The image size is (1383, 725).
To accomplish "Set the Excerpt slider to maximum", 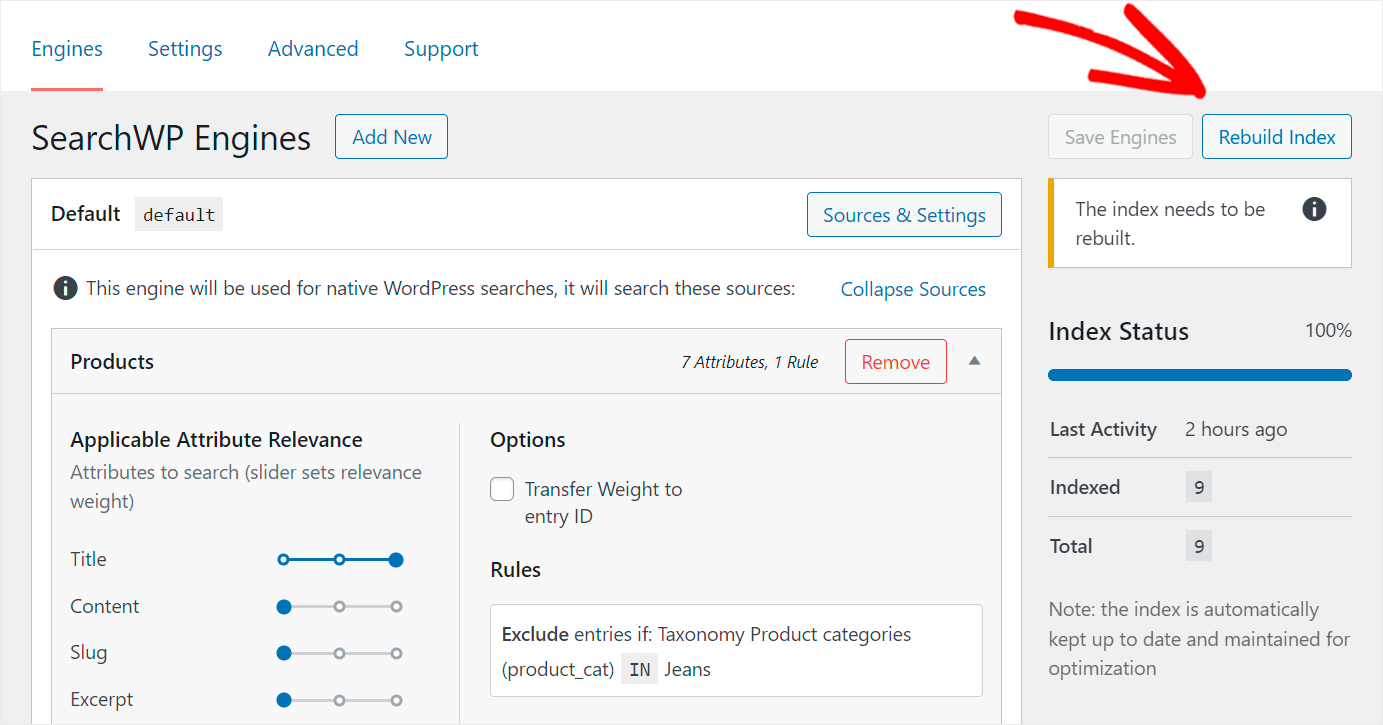I will click(396, 700).
